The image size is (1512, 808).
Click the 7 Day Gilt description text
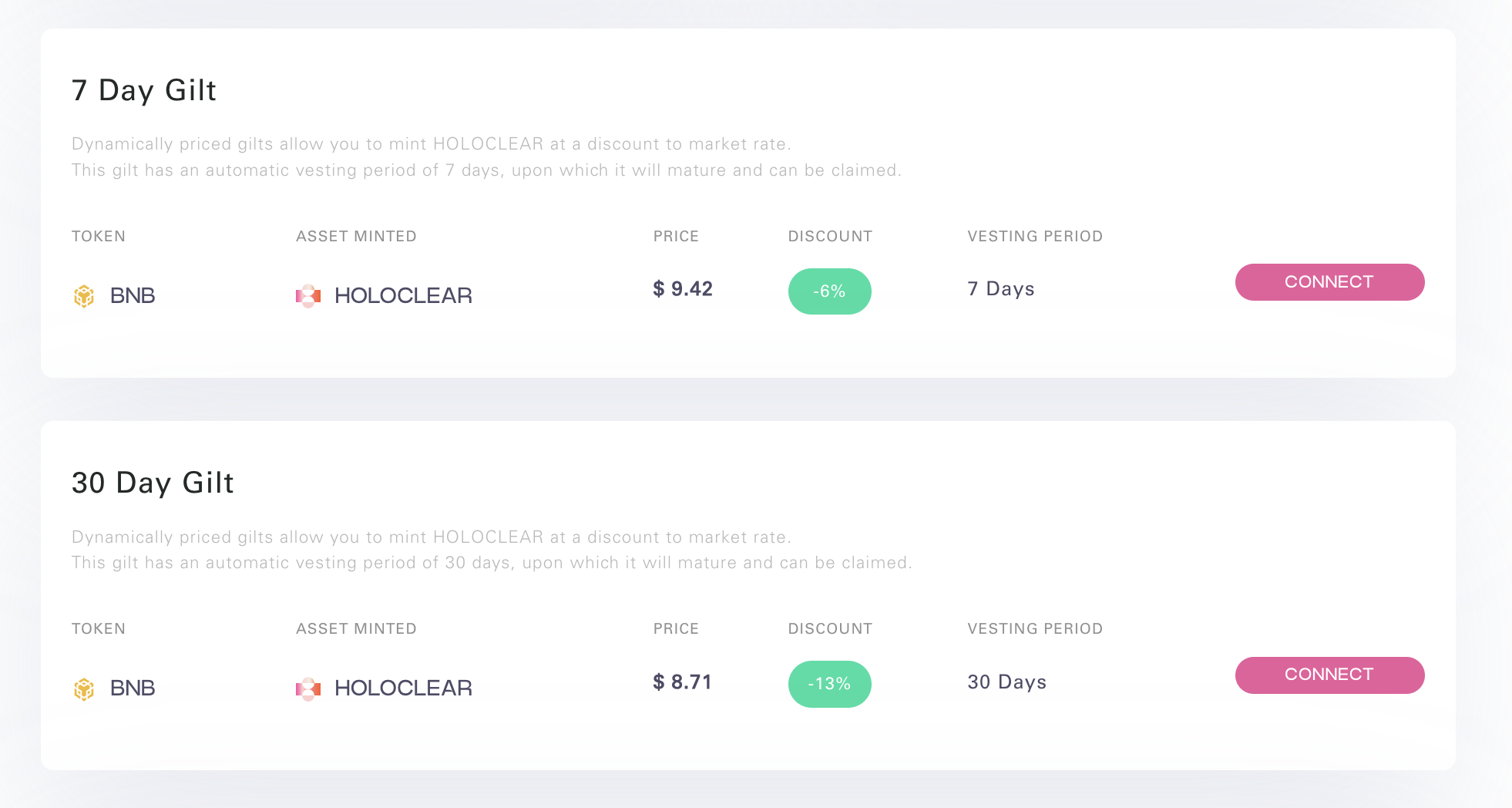point(486,157)
